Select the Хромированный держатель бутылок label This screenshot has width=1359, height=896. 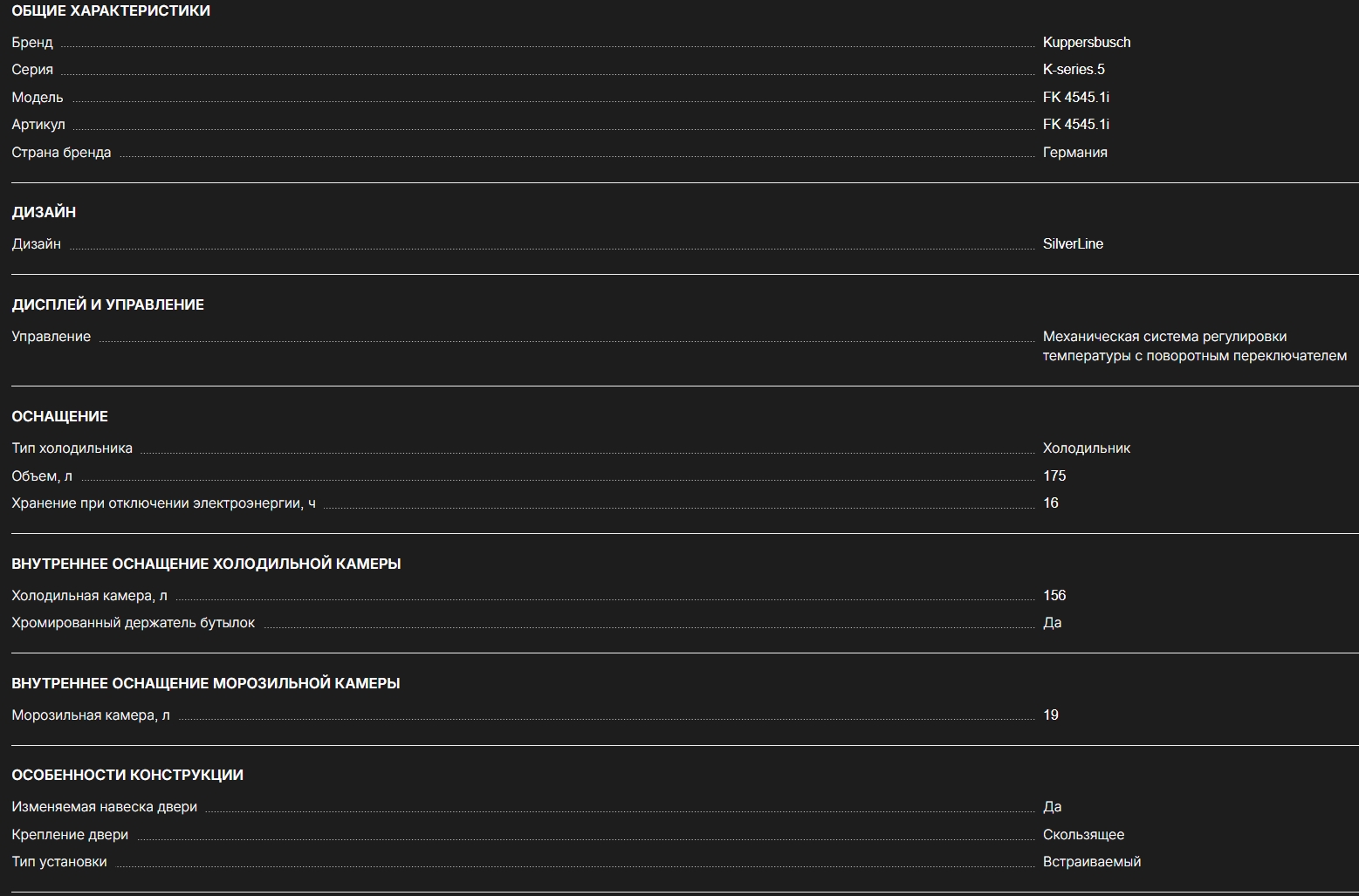point(133,622)
